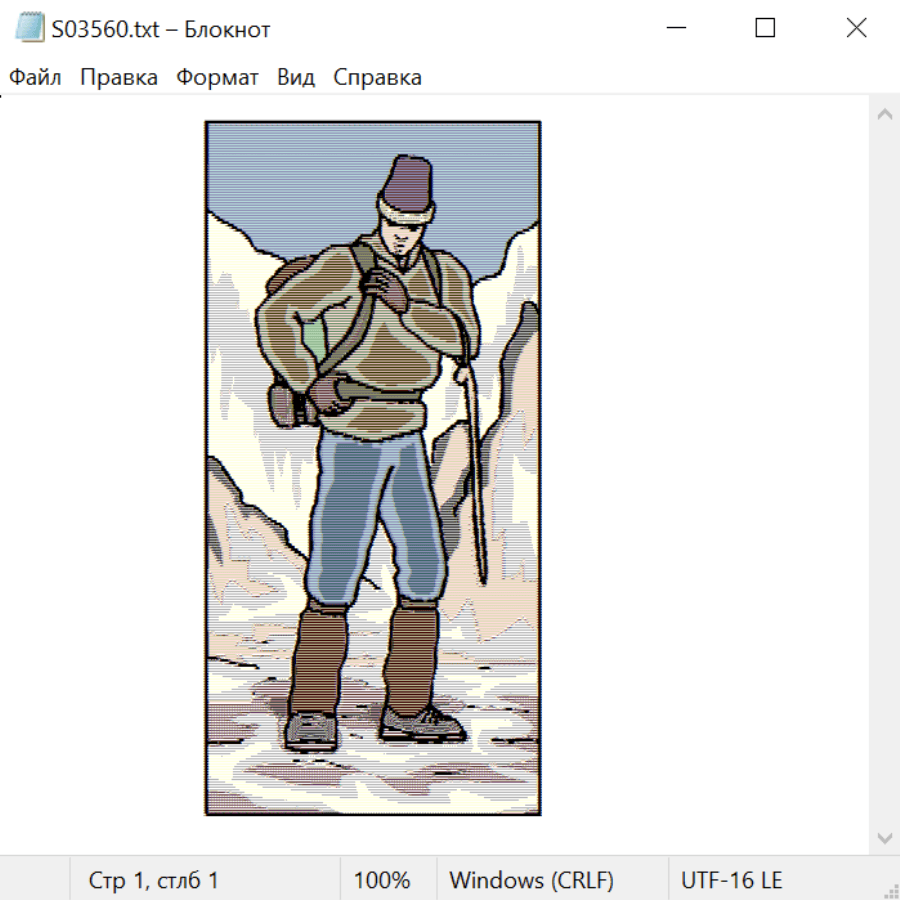This screenshot has height=900, width=900.
Task: Click the Notepad icon in title bar
Action: tap(29, 29)
